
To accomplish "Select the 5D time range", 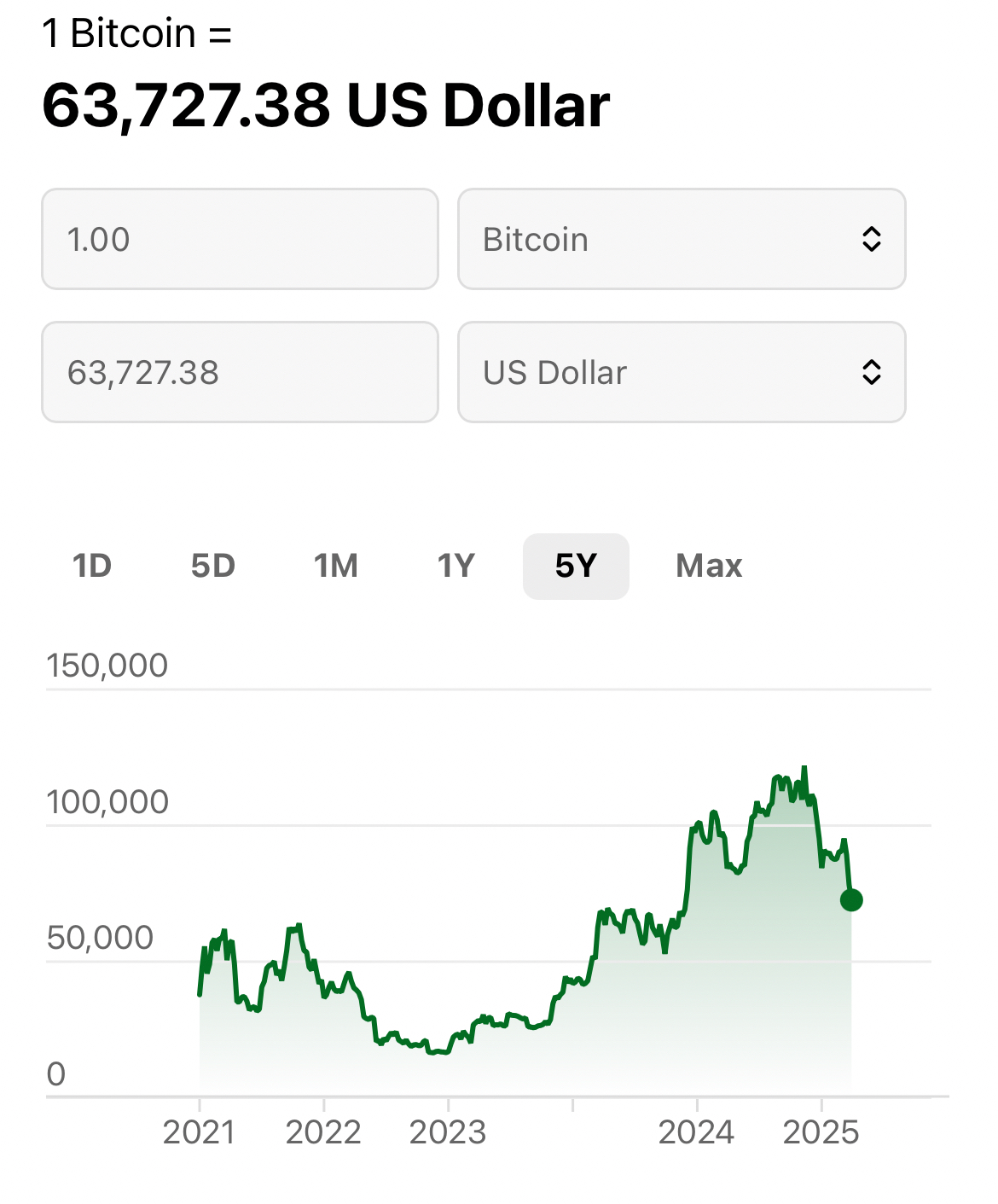I will 213,567.
